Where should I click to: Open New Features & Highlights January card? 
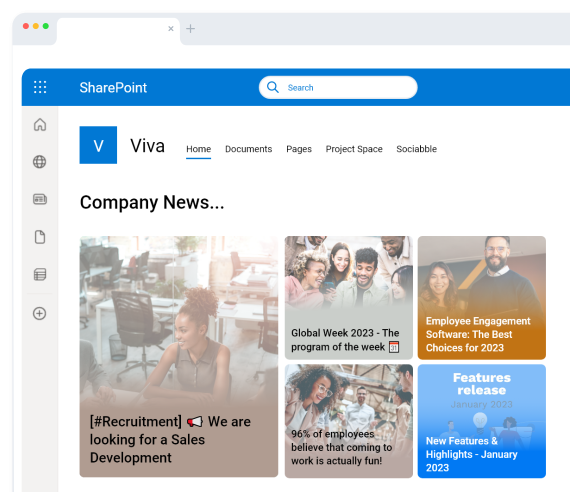pos(482,421)
